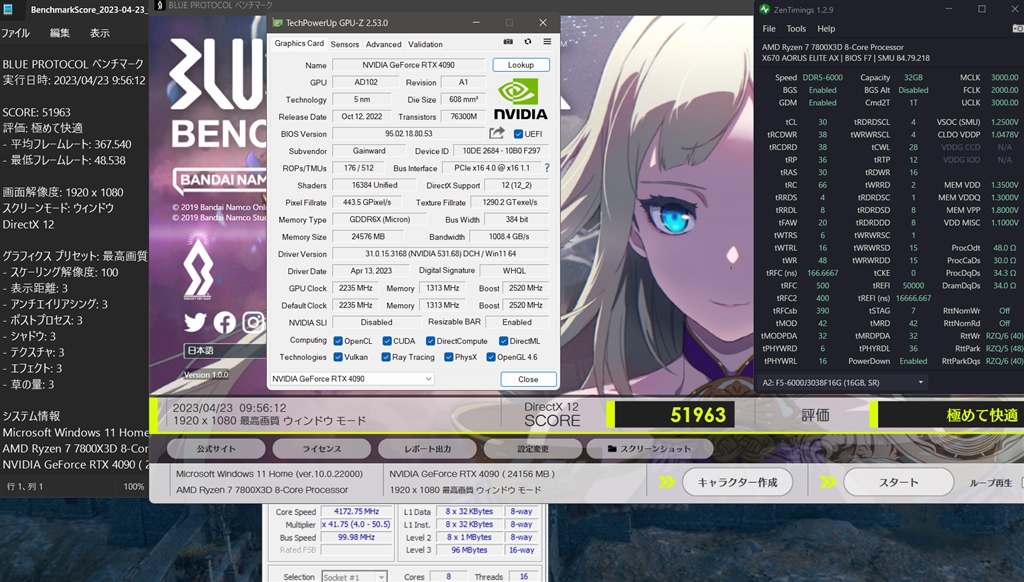The image size is (1024, 582).
Task: Click the GPU-Z refresh icon
Action: coord(528,42)
